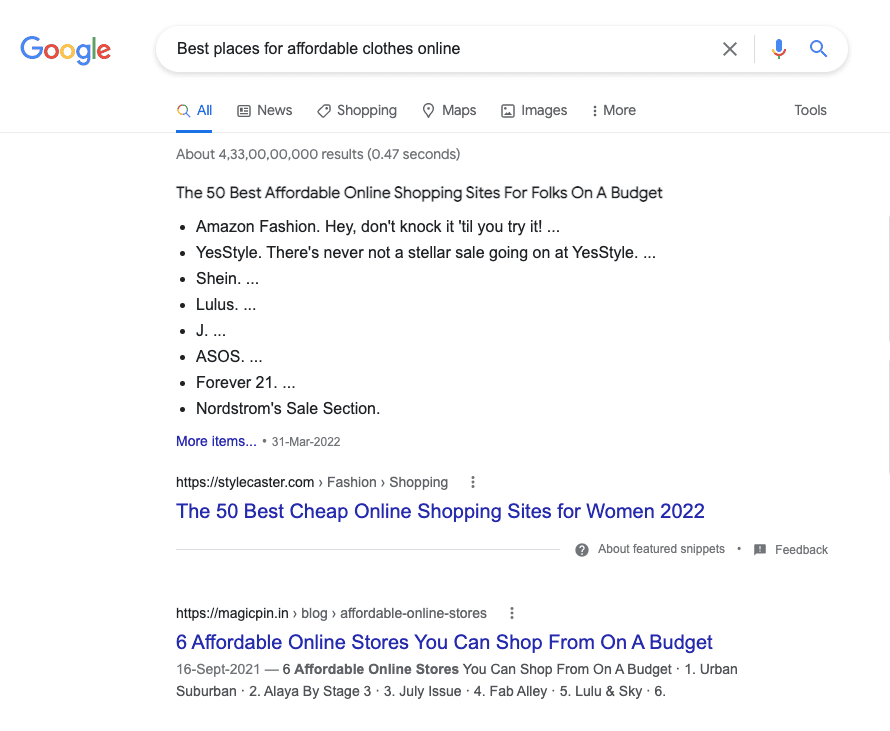The width and height of the screenshot is (890, 731).
Task: Activate voice search via the microphone icon
Action: pos(779,48)
